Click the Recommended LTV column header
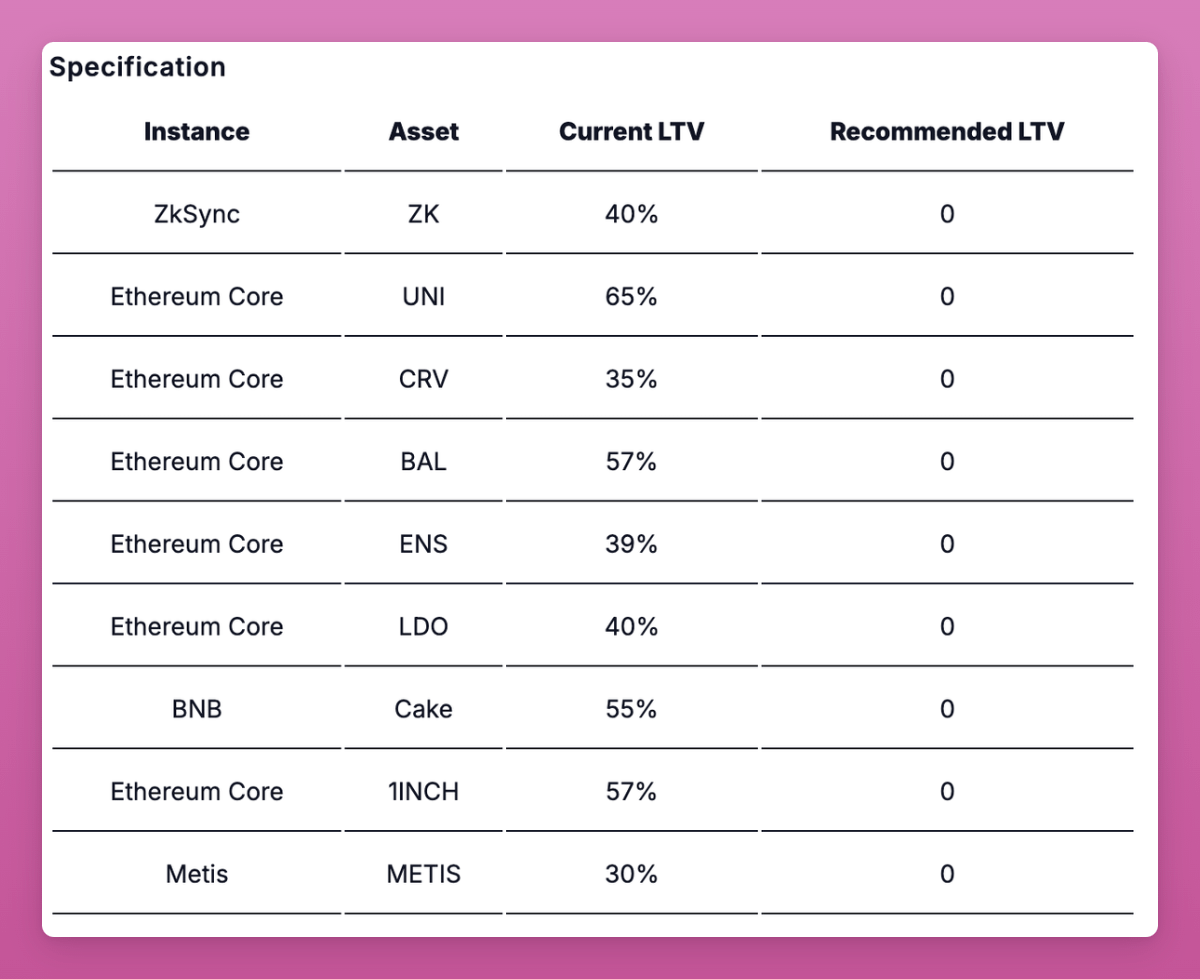The image size is (1200, 979). (x=947, y=132)
